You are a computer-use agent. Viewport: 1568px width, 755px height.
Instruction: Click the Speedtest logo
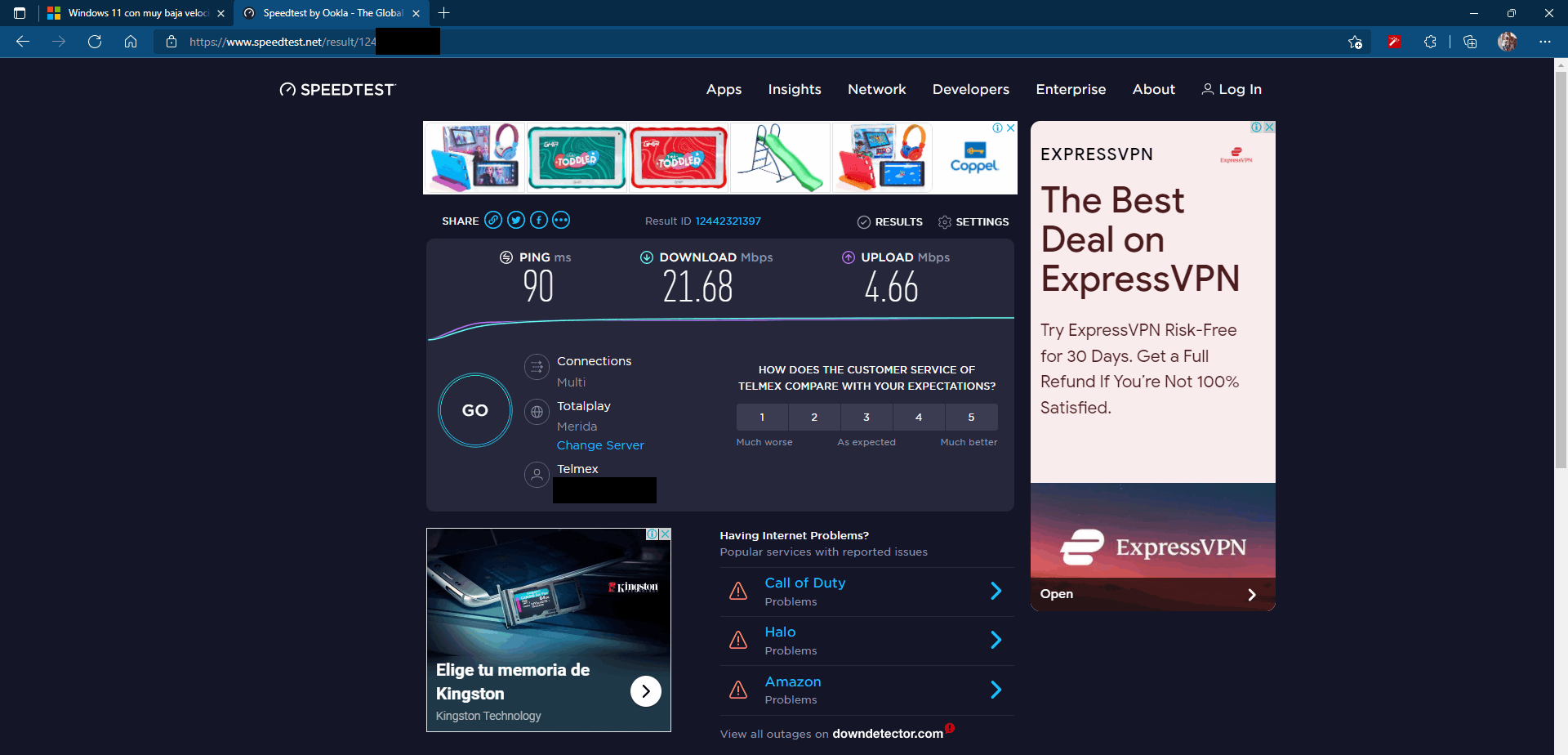[337, 90]
